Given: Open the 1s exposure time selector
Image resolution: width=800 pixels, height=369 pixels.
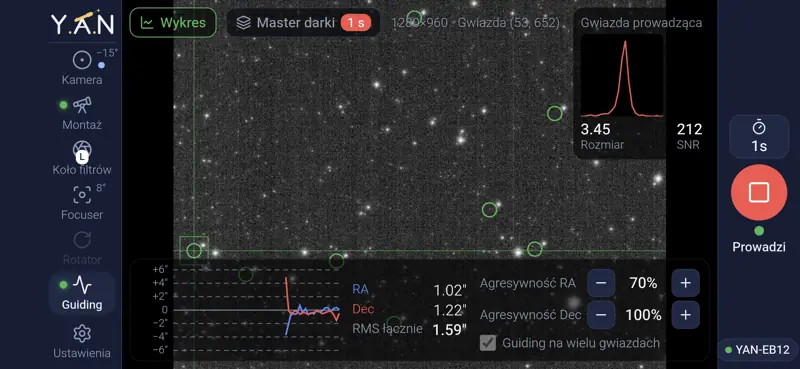Looking at the screenshot, I should 759,137.
